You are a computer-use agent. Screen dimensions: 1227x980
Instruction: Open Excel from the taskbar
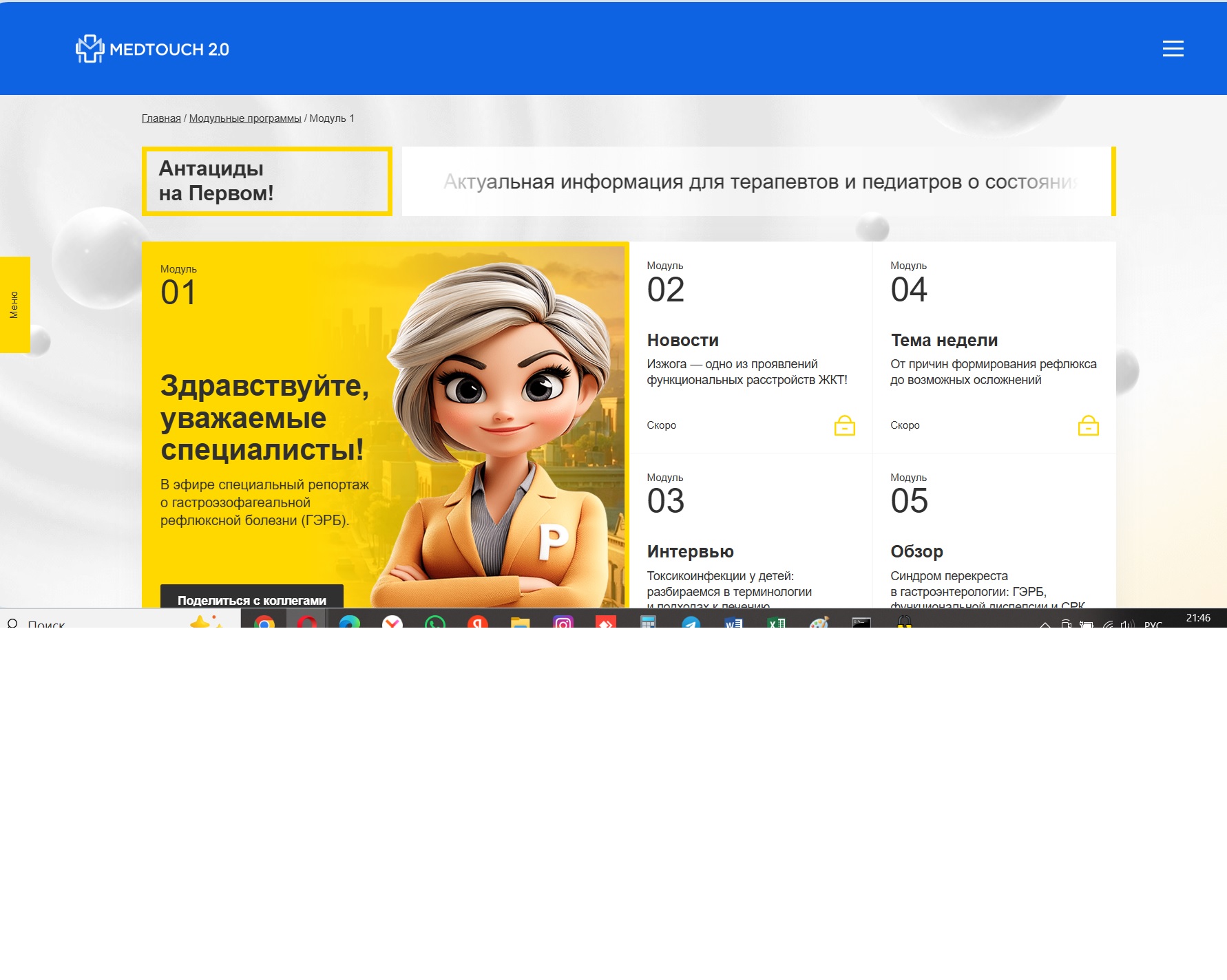click(777, 623)
